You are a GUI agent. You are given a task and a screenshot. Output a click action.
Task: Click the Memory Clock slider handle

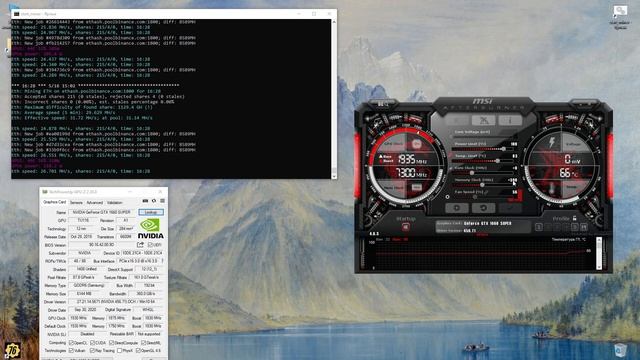point(482,185)
